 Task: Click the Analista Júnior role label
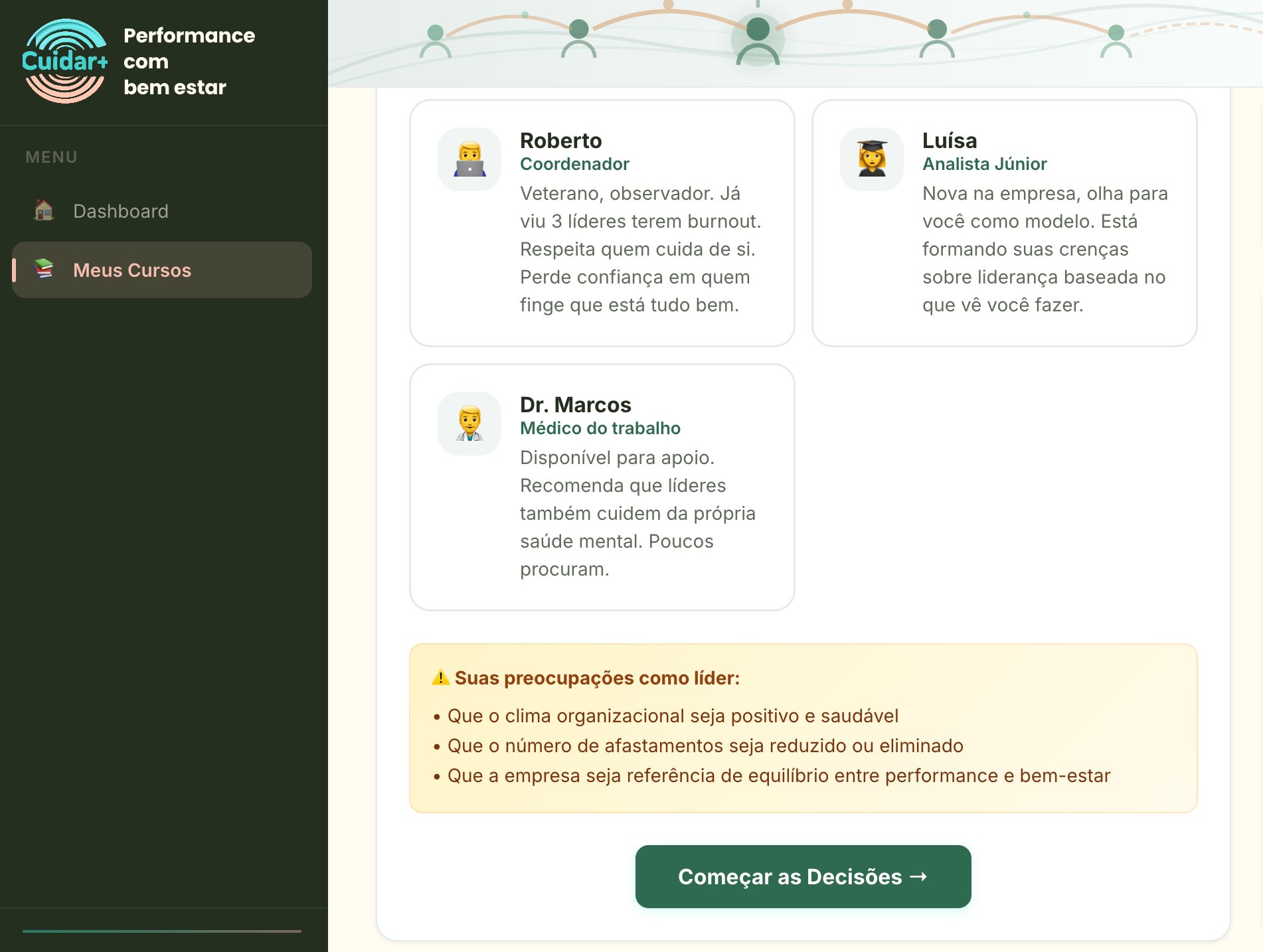pyautogui.click(x=984, y=164)
